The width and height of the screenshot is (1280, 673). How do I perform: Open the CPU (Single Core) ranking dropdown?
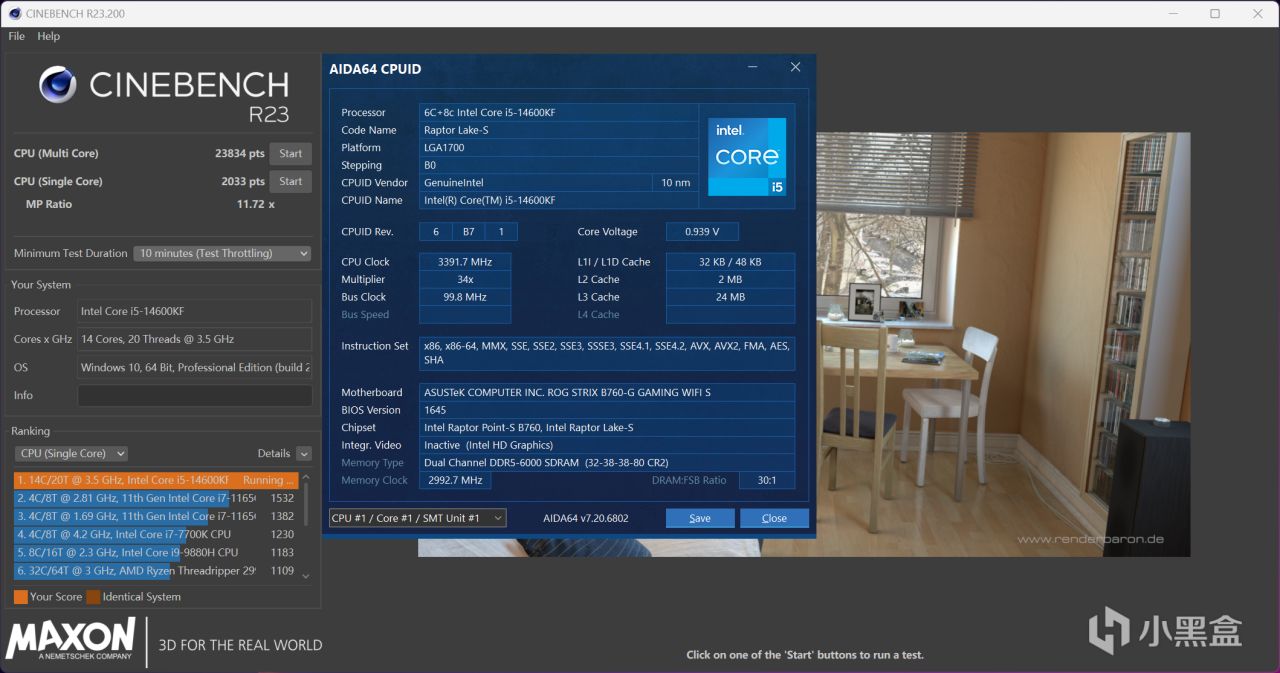coord(70,453)
